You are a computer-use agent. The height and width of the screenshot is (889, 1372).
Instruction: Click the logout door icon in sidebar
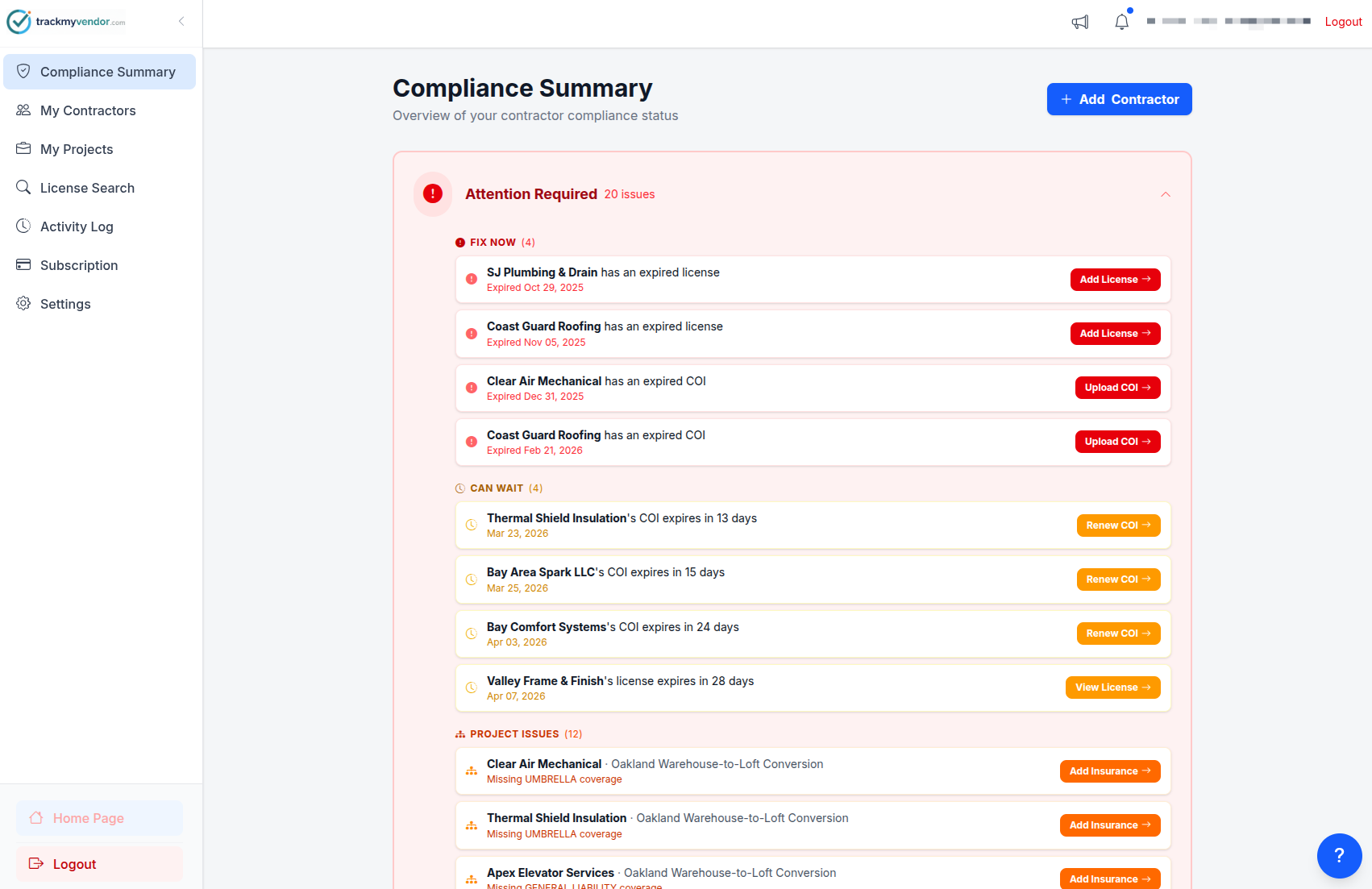35,863
